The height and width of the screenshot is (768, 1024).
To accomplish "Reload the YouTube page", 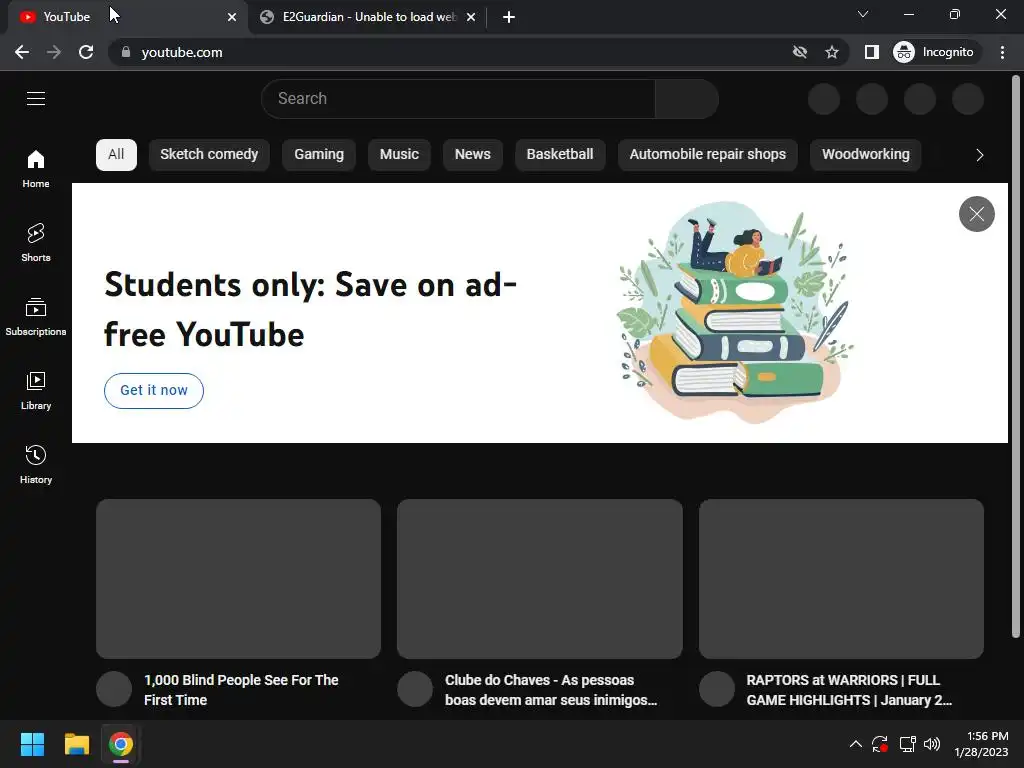I will [x=86, y=52].
